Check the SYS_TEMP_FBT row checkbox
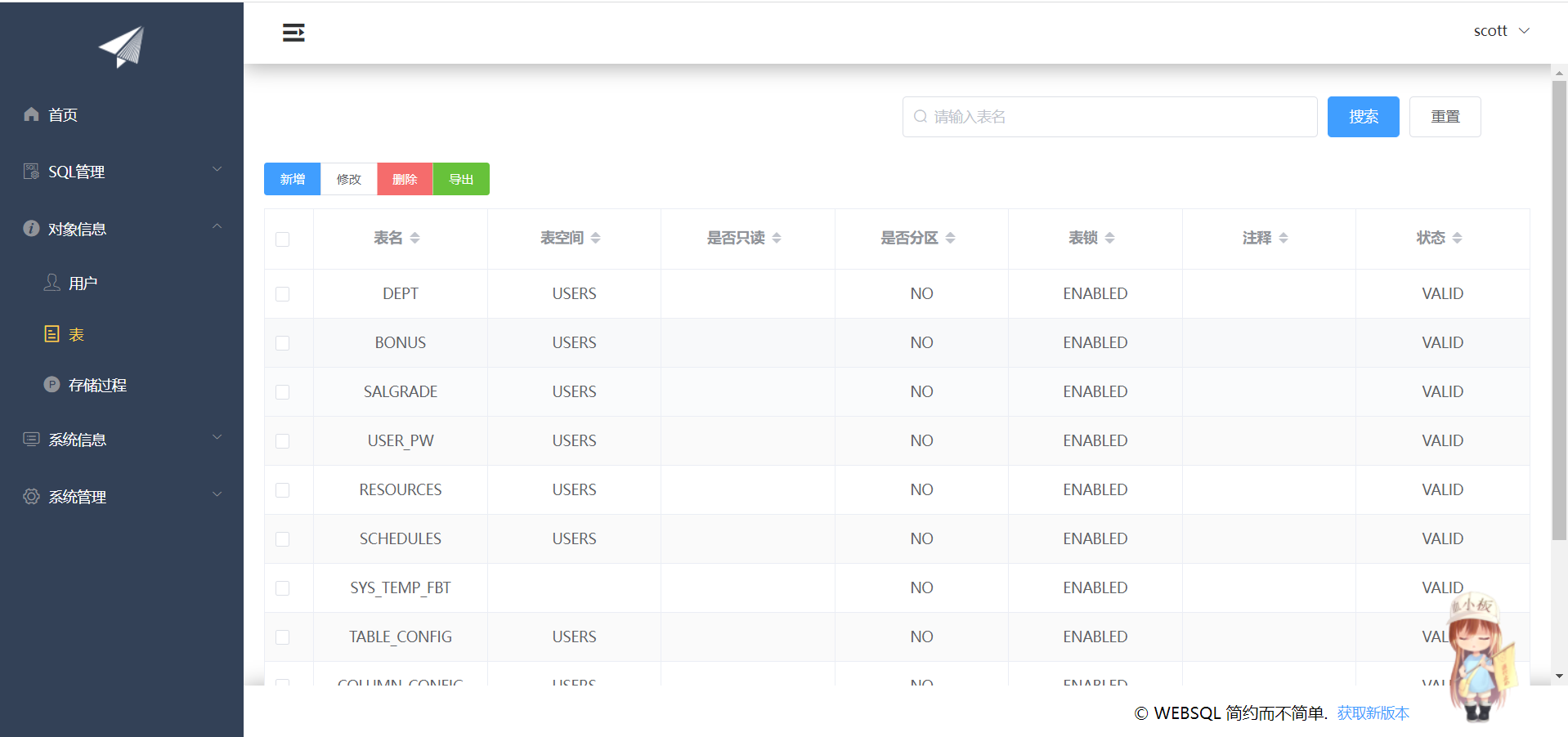Screen dimensions: 1568x737 click(283, 588)
